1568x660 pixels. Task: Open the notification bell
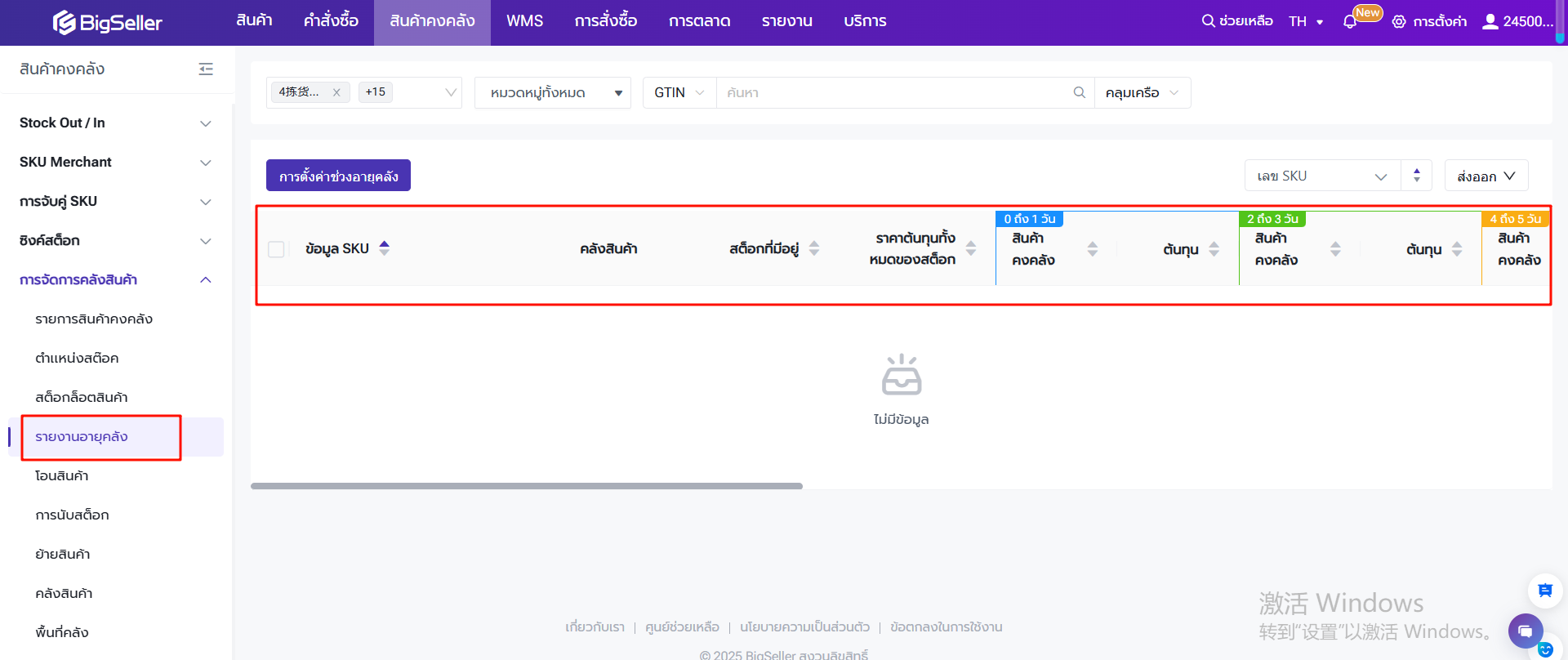[x=1350, y=22]
